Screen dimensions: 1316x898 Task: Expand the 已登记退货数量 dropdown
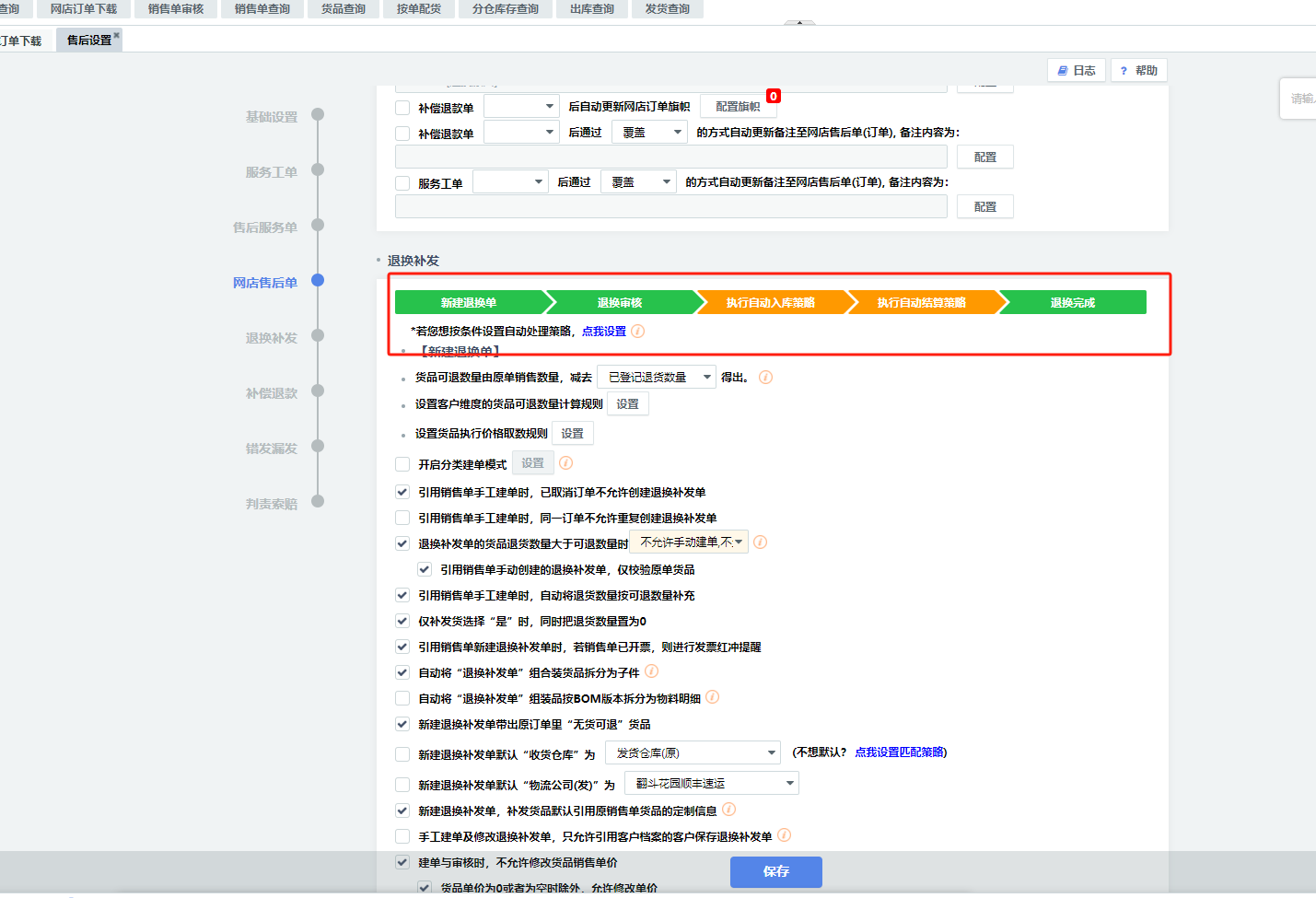click(657, 378)
